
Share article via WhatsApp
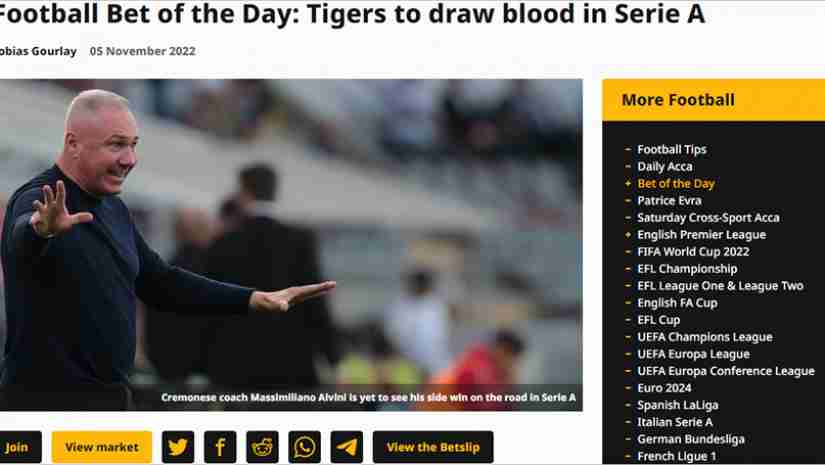[305, 447]
